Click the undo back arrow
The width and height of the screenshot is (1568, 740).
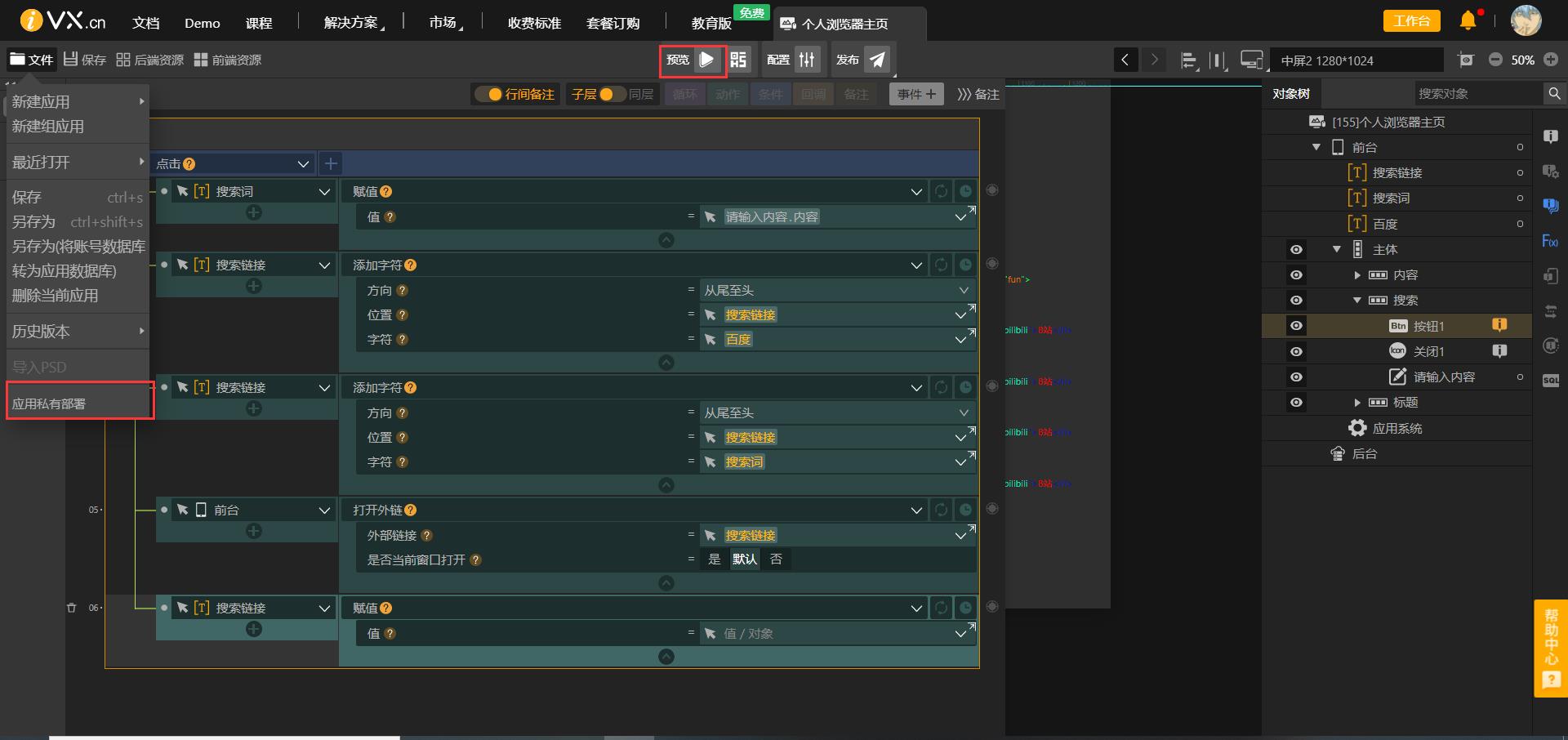click(x=1125, y=60)
